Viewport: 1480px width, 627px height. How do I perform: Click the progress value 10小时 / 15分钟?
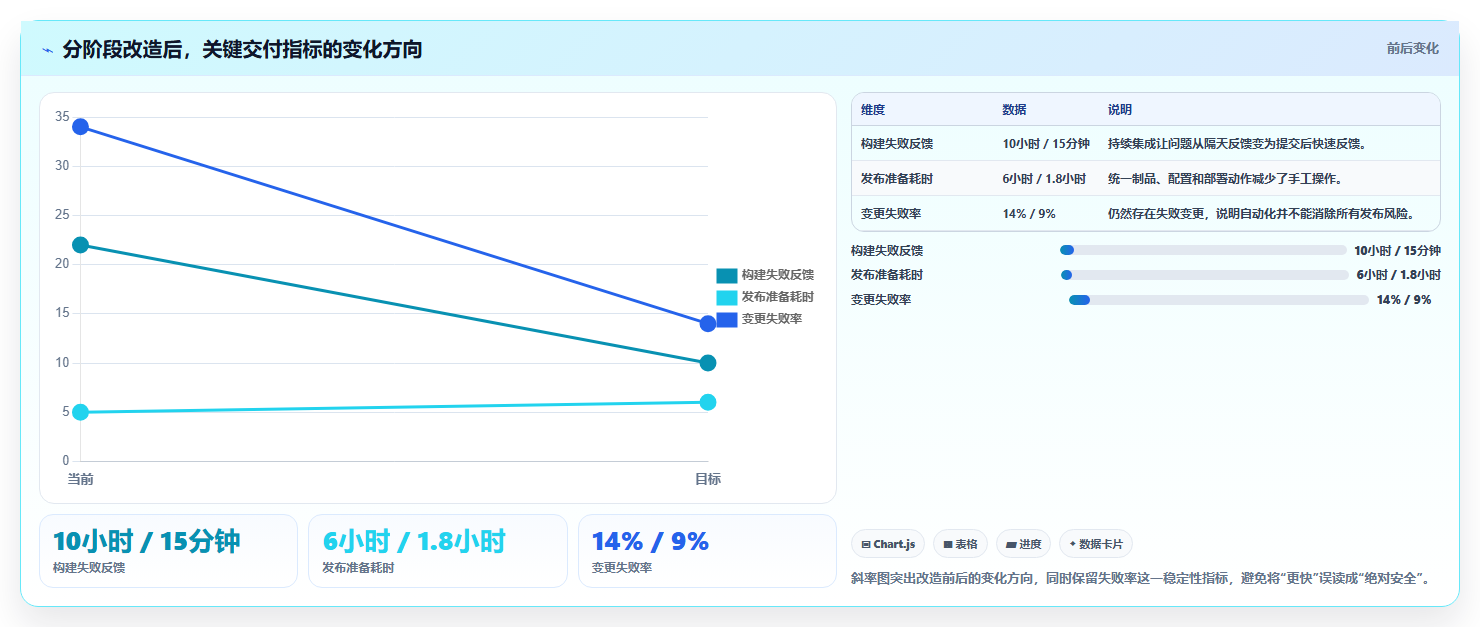coord(1398,251)
